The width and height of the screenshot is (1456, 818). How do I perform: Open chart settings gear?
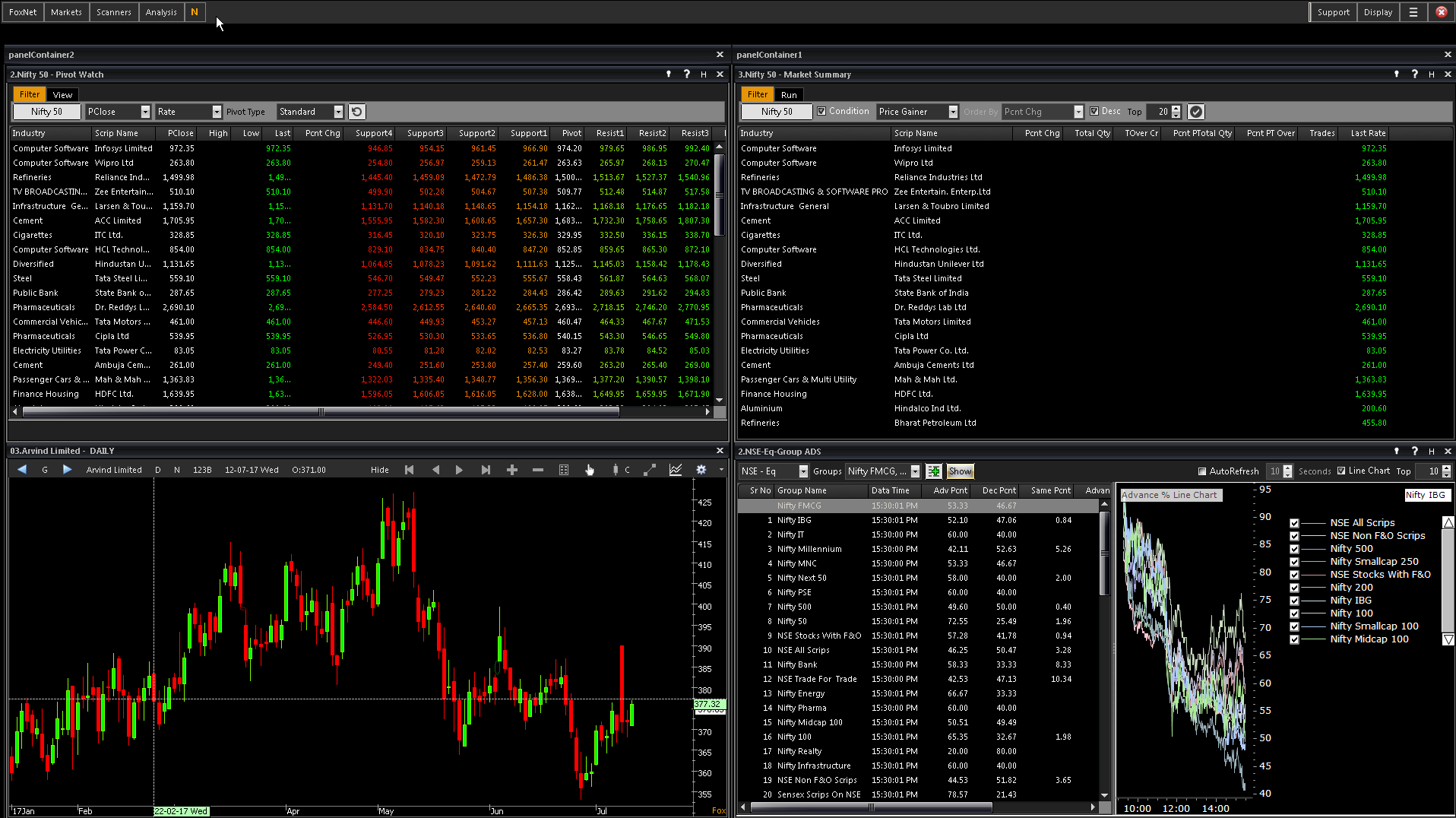pos(701,470)
